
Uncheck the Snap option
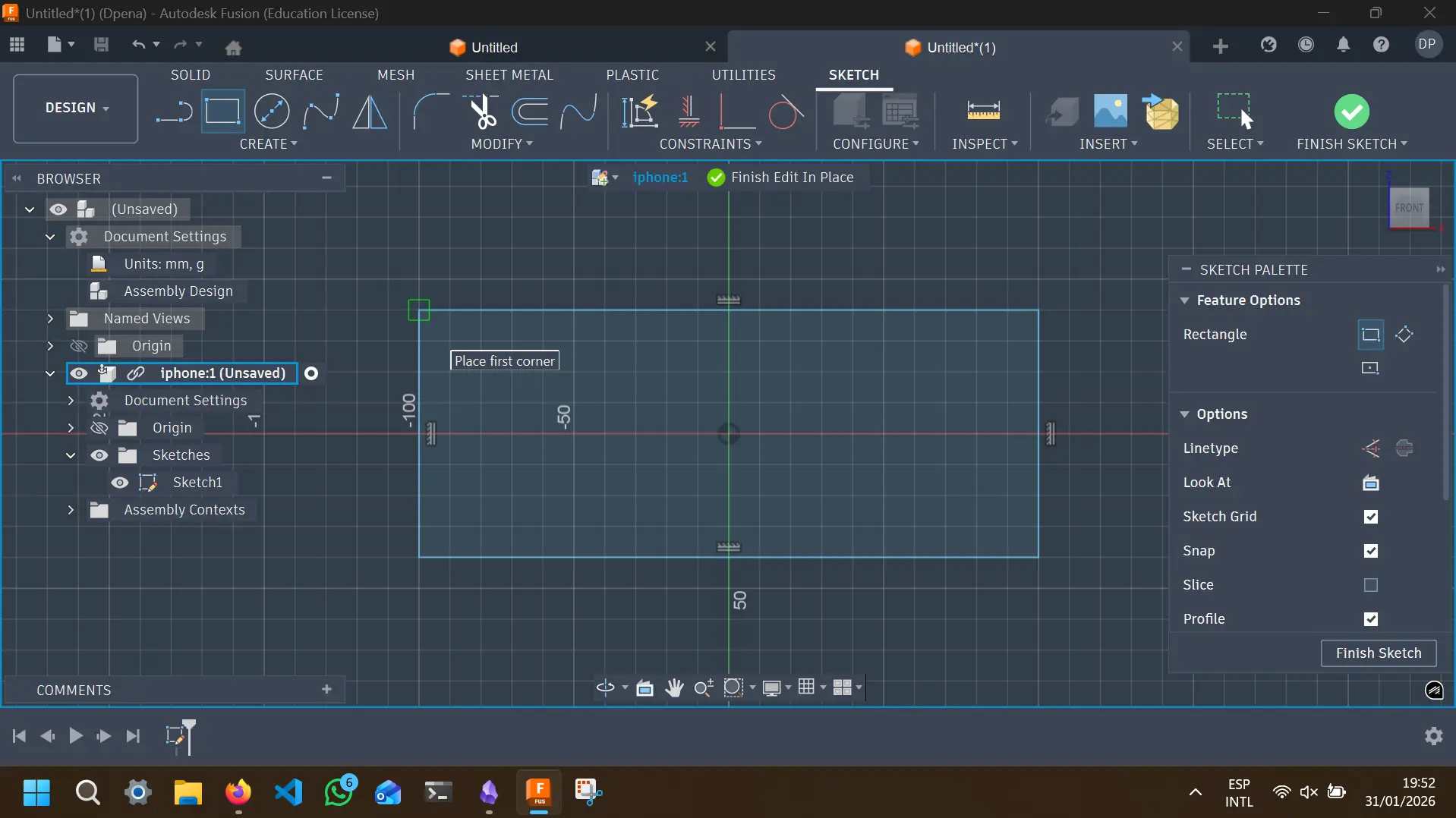1370,551
